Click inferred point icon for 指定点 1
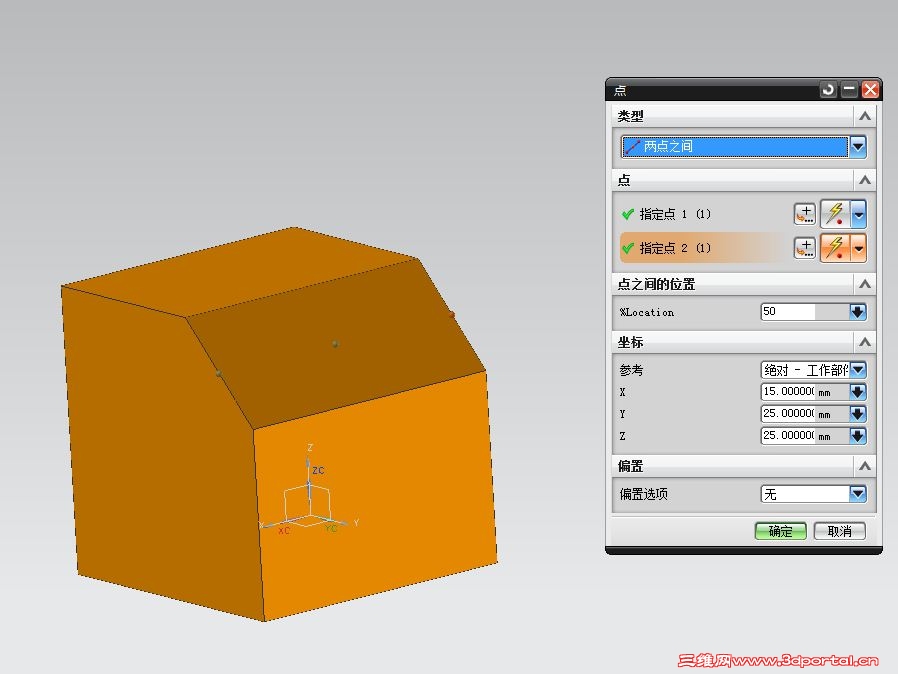 tap(835, 214)
